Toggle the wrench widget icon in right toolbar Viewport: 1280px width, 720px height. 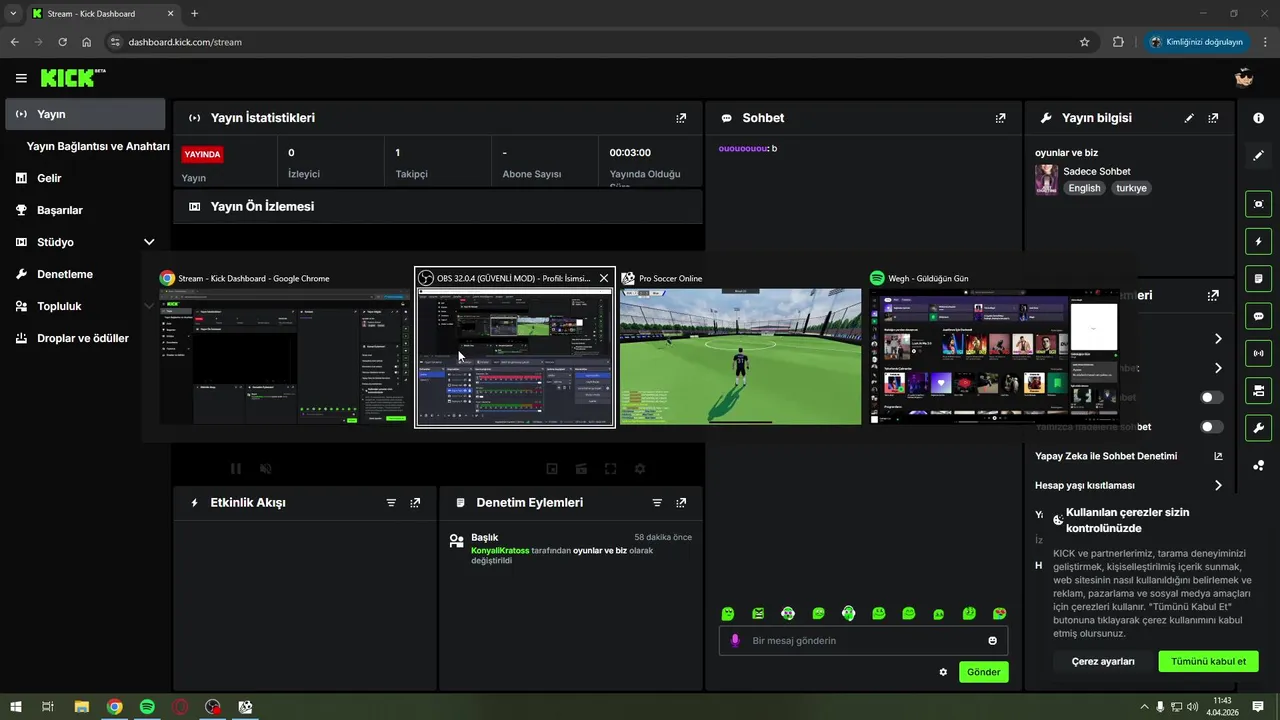(1258, 428)
